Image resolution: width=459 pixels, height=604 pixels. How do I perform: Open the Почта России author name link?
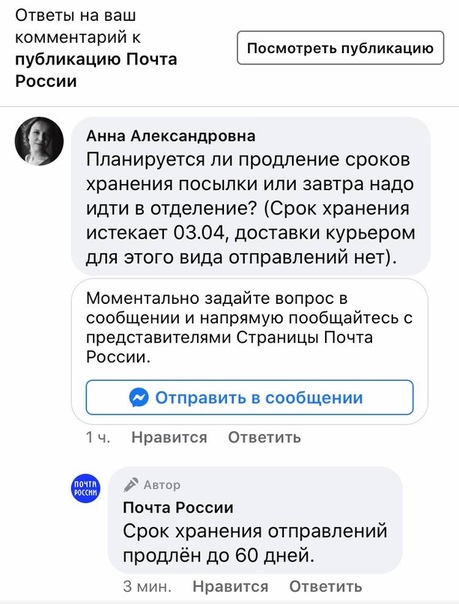178,507
